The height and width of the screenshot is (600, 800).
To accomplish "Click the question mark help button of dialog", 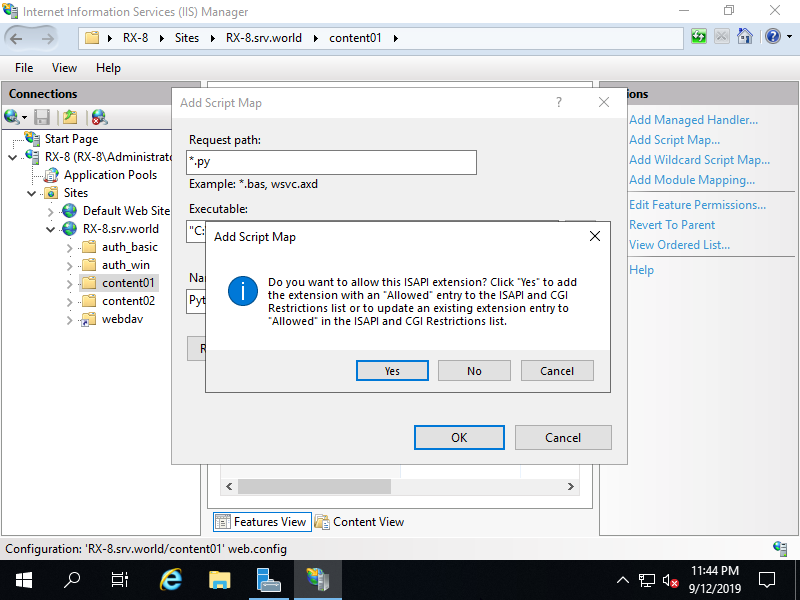I will click(559, 103).
